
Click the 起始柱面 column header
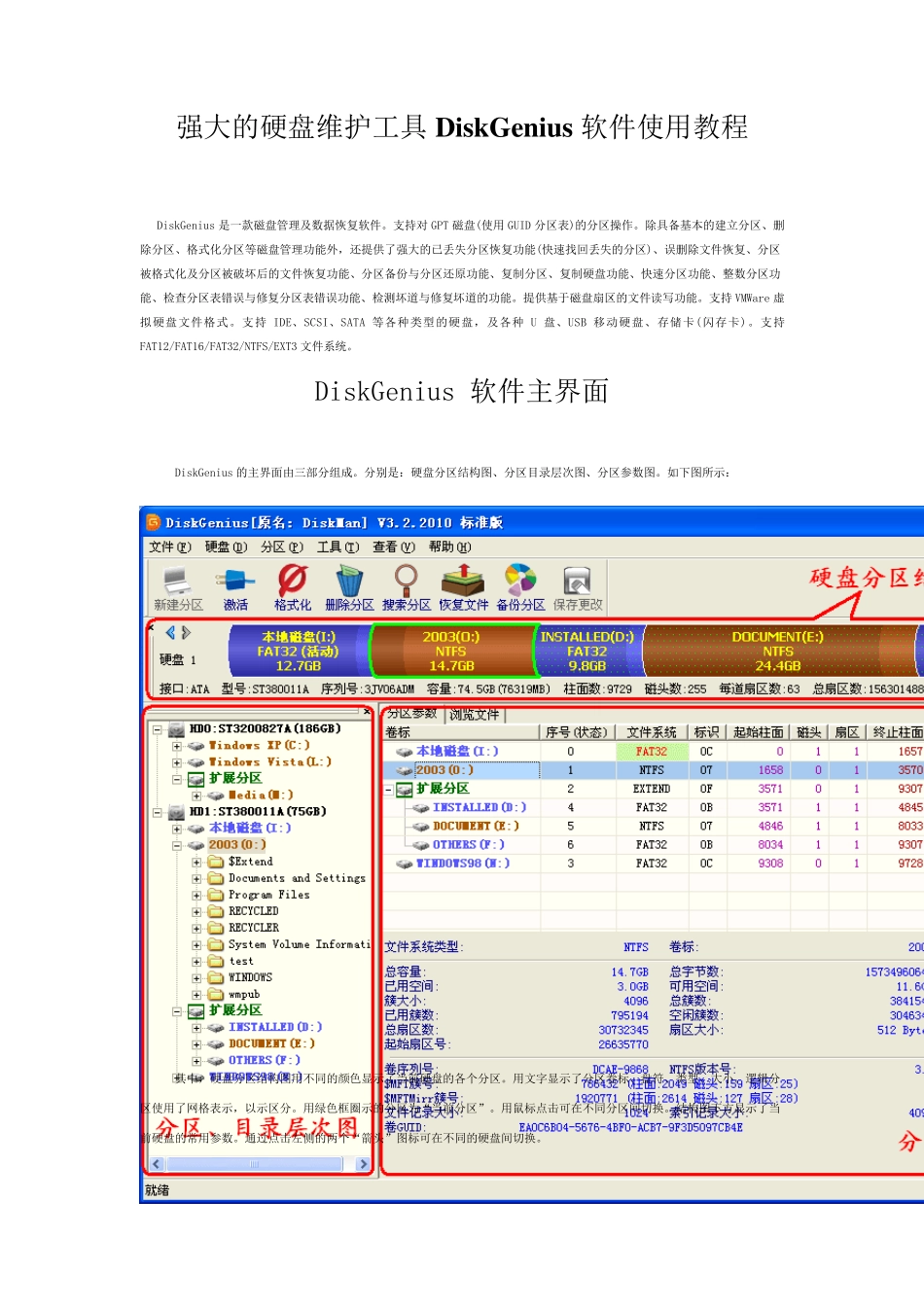[x=759, y=732]
